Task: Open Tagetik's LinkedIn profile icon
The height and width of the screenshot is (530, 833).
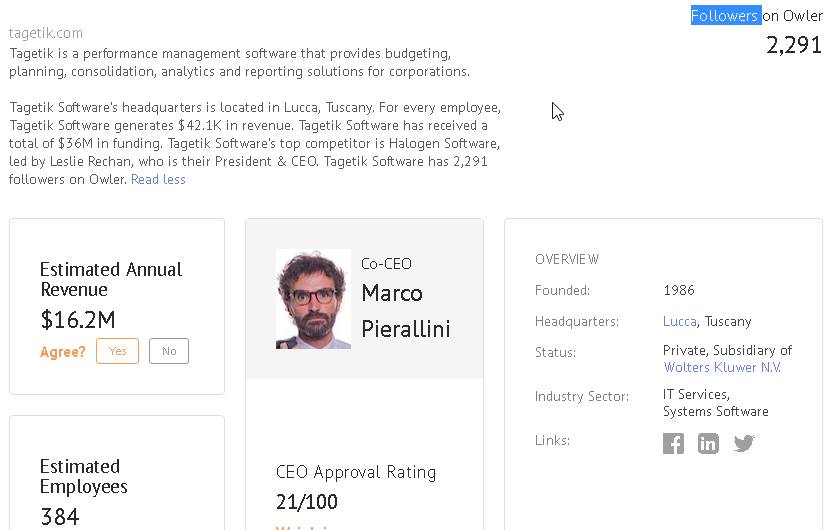Action: coord(708,443)
